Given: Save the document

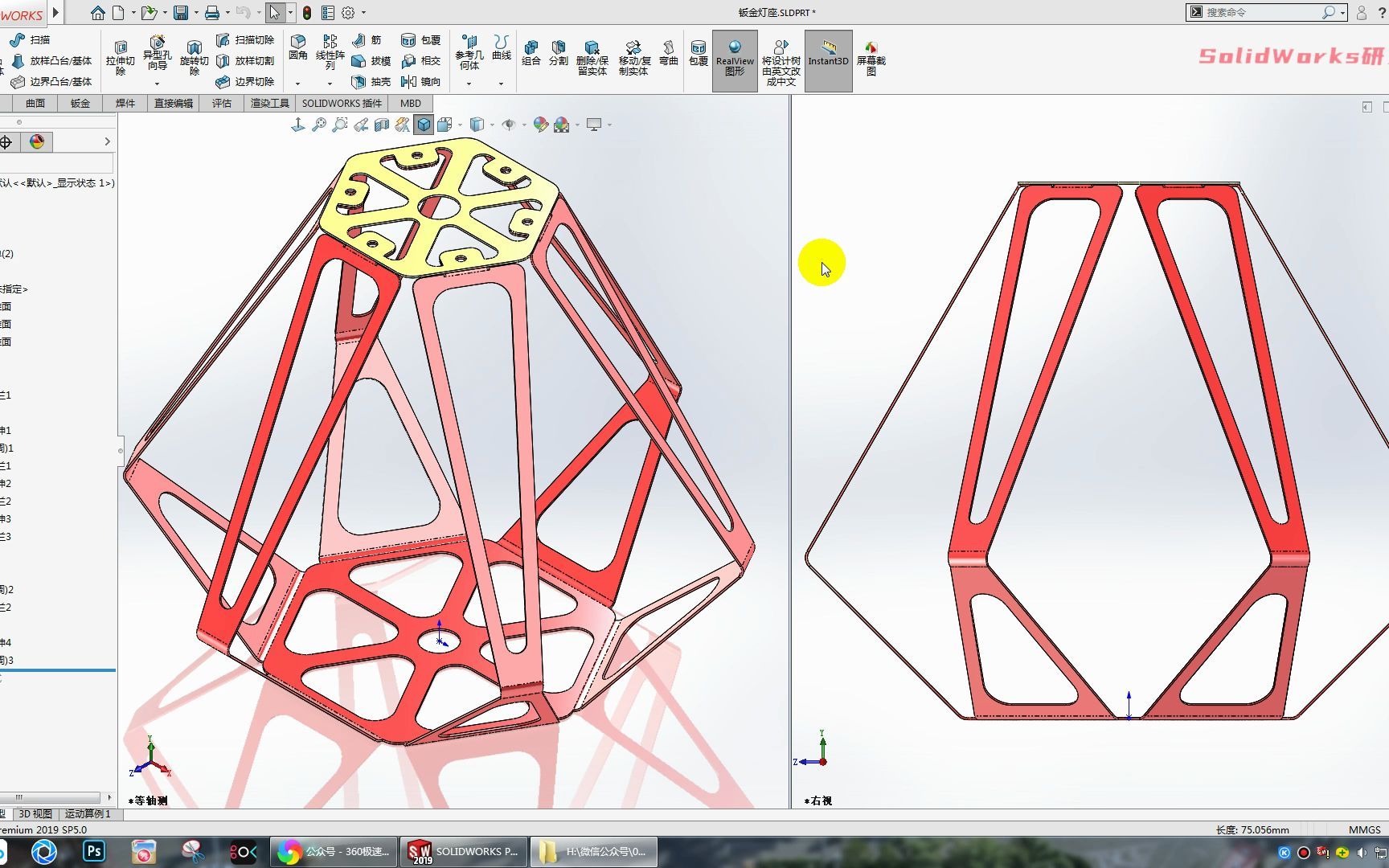Looking at the screenshot, I should pos(181,13).
